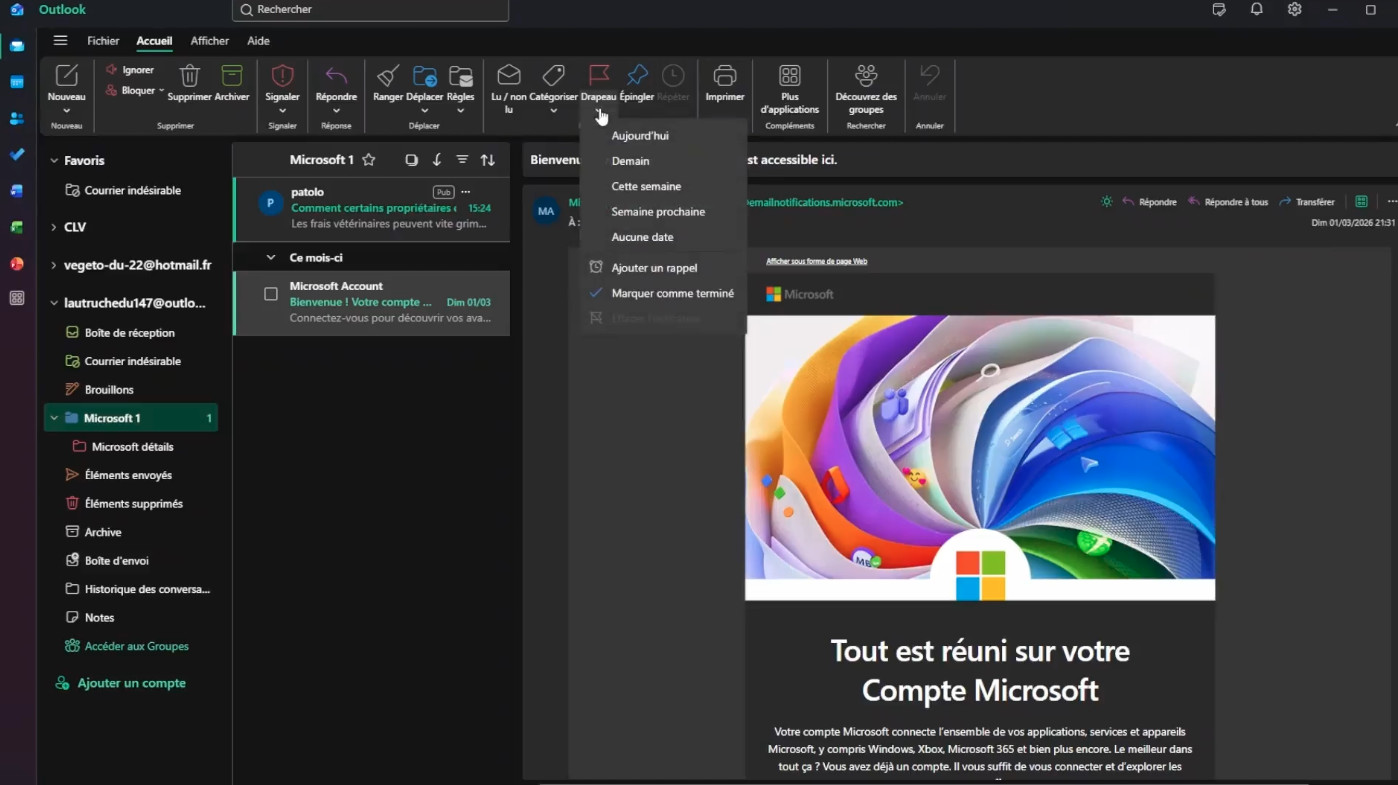
Task: Toggle the hamburger navigation pane button
Action: tap(61, 41)
